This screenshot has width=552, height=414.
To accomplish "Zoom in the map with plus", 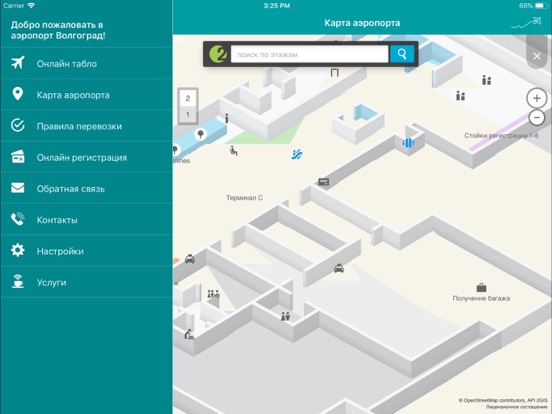I will (537, 98).
